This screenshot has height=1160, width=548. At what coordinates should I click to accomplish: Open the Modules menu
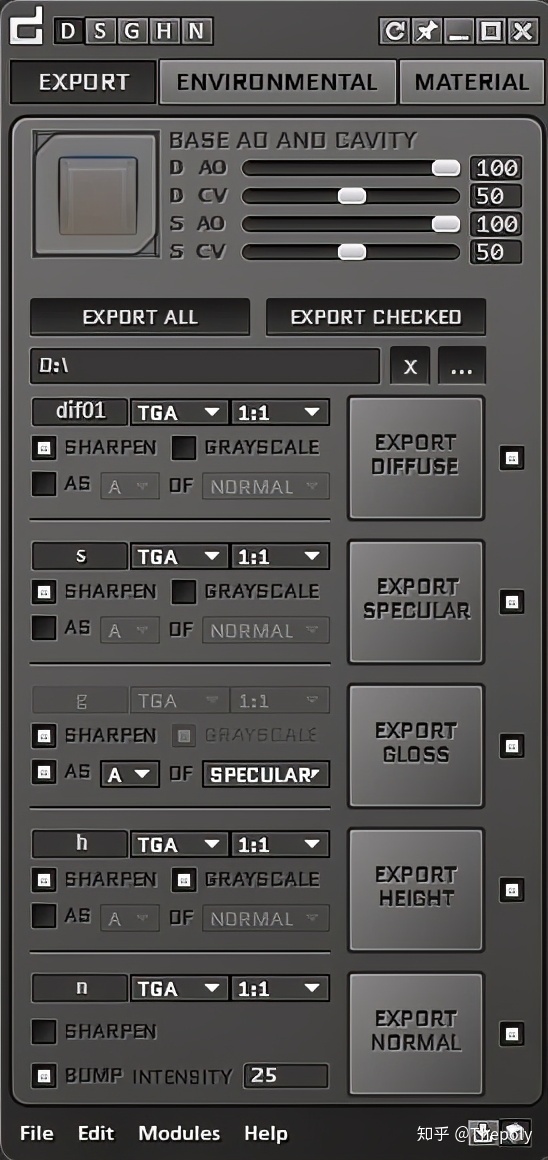pos(179,1133)
